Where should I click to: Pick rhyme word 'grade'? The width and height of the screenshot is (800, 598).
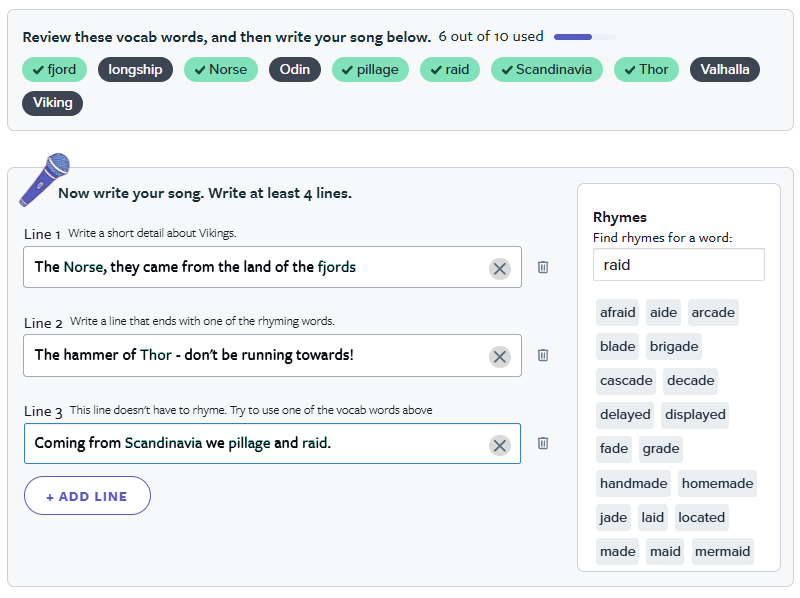pyautogui.click(x=661, y=449)
